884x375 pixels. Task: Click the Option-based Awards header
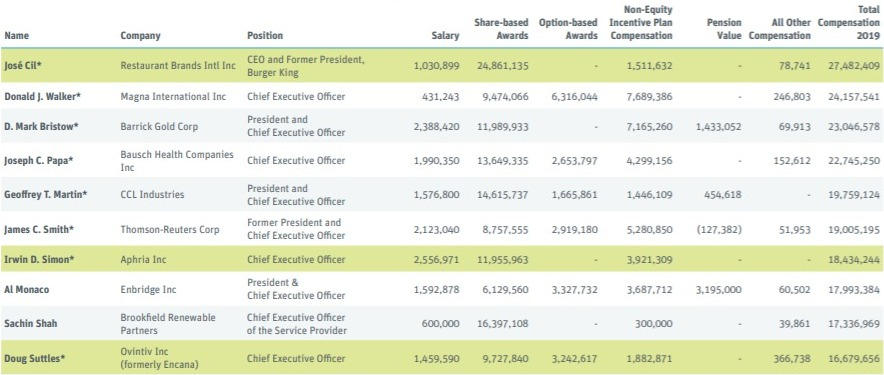click(568, 29)
